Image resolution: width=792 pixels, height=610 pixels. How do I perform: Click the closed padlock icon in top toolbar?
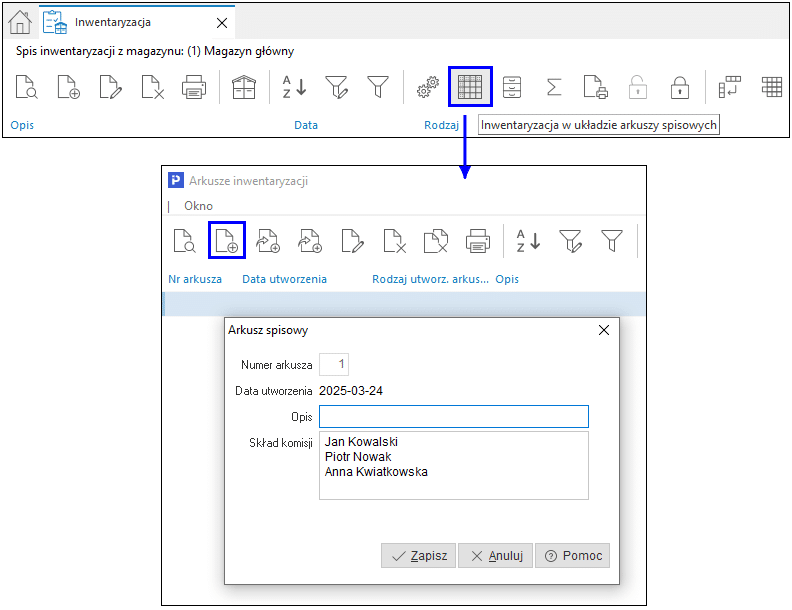point(679,87)
